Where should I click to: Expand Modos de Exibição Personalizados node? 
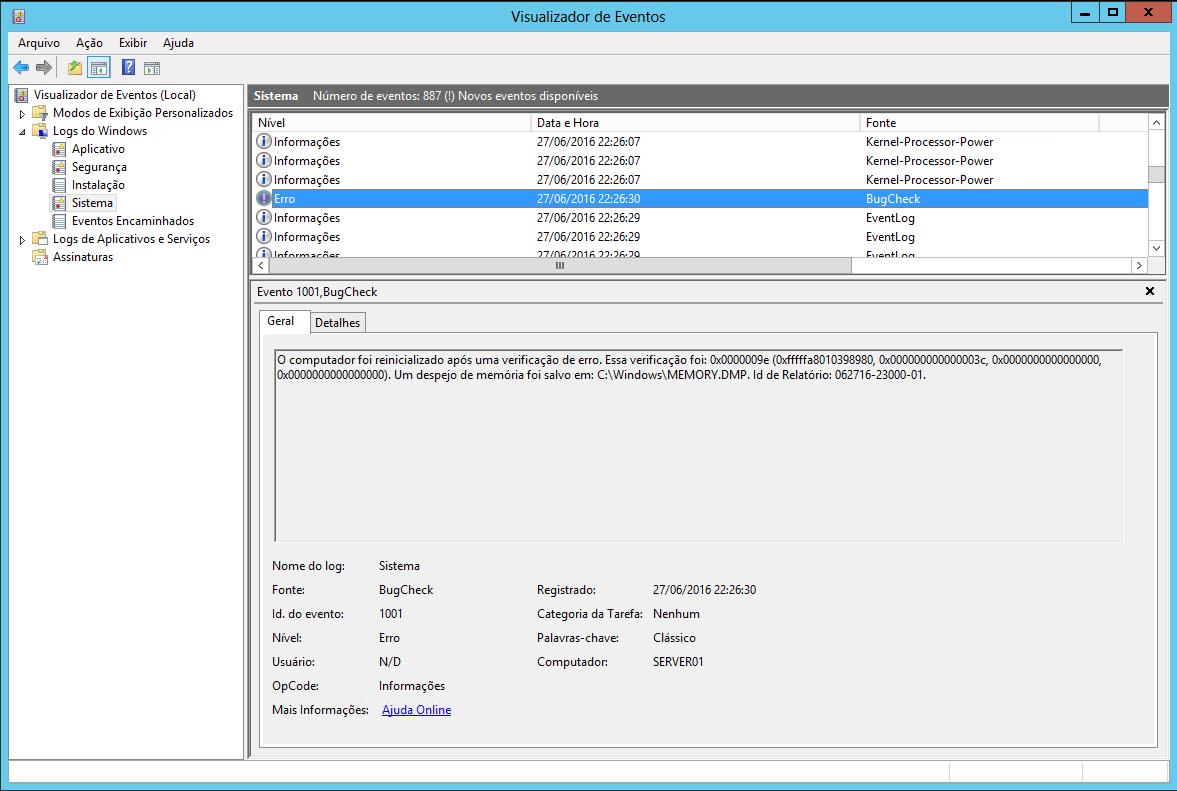[x=22, y=114]
